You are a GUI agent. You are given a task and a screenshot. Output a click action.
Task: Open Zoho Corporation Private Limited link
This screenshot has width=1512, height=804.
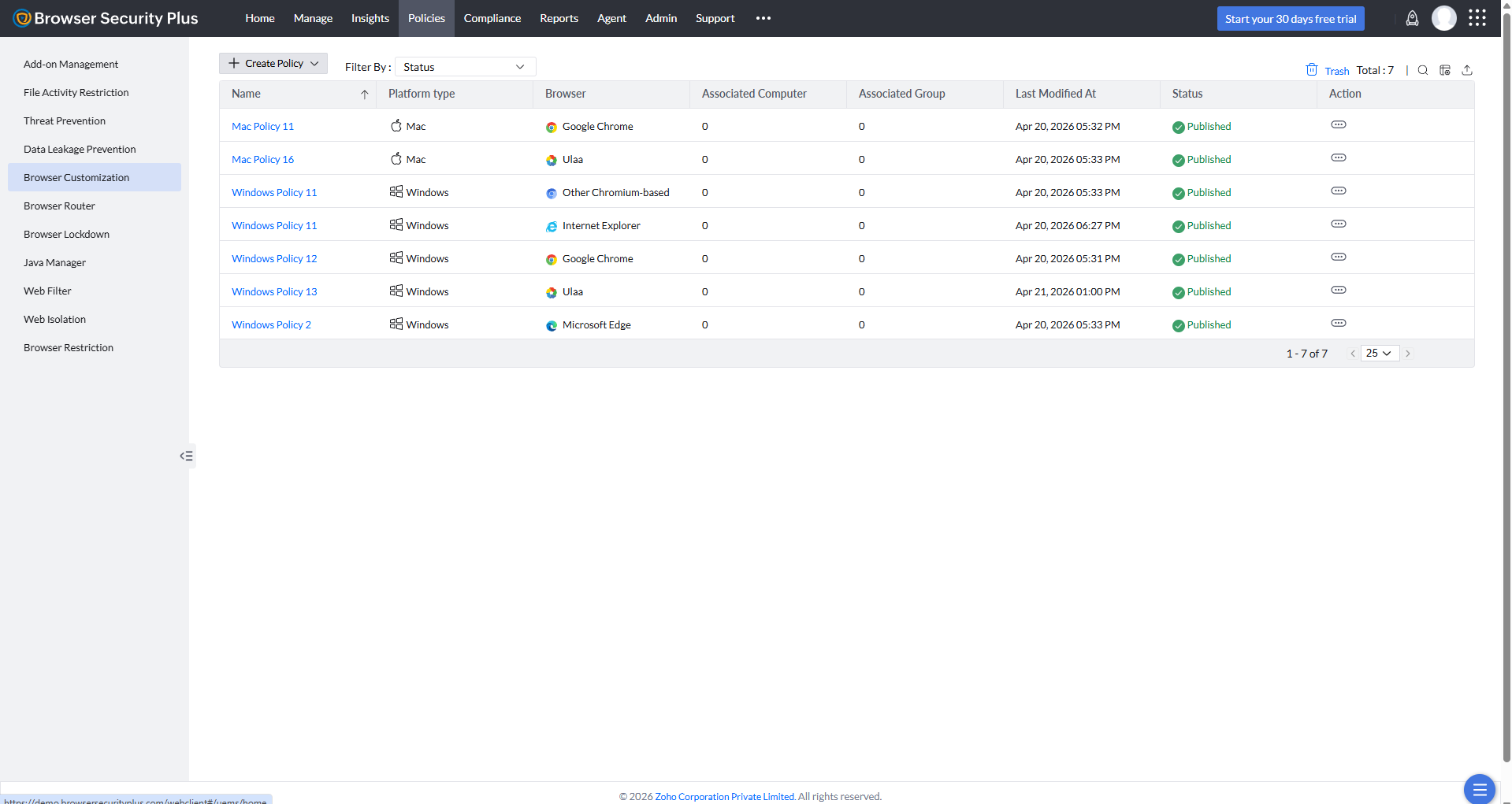pyautogui.click(x=724, y=796)
